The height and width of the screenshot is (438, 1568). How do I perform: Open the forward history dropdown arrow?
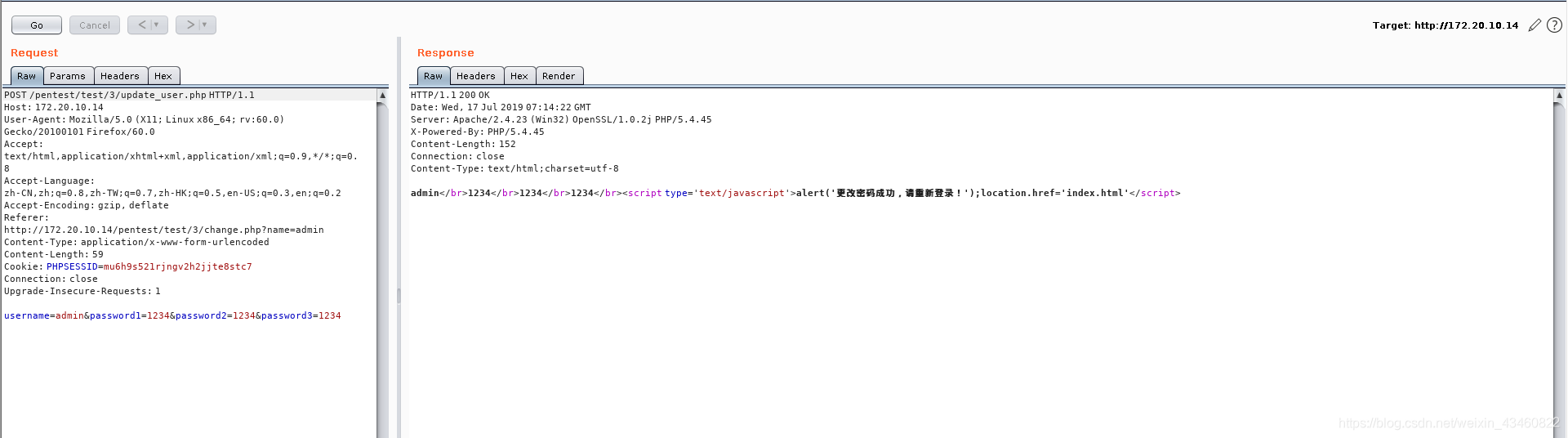click(205, 25)
